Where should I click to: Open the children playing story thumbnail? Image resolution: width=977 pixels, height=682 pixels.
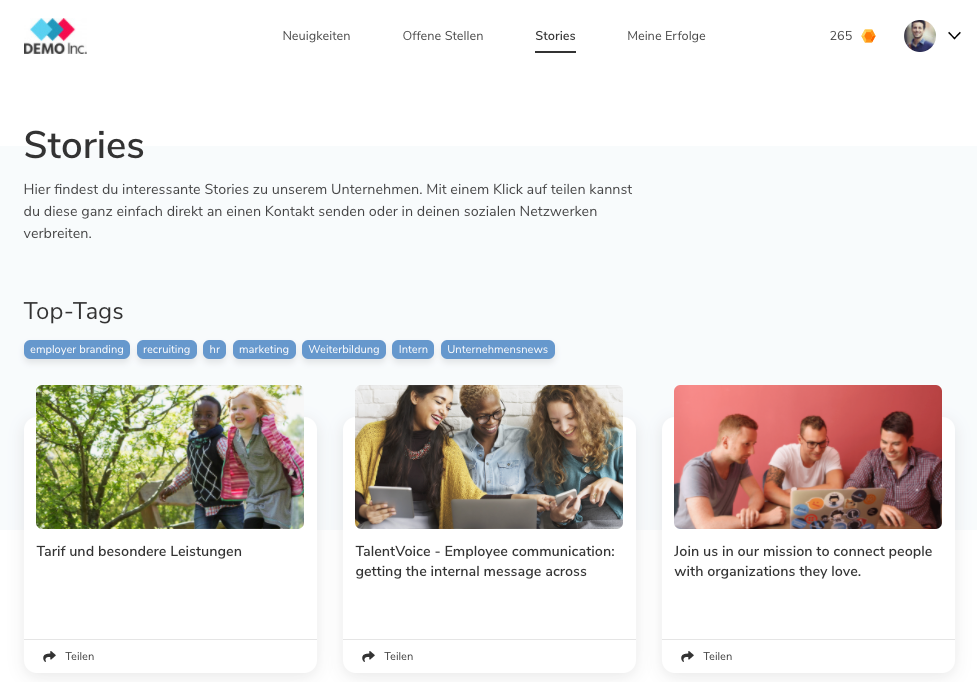click(170, 457)
